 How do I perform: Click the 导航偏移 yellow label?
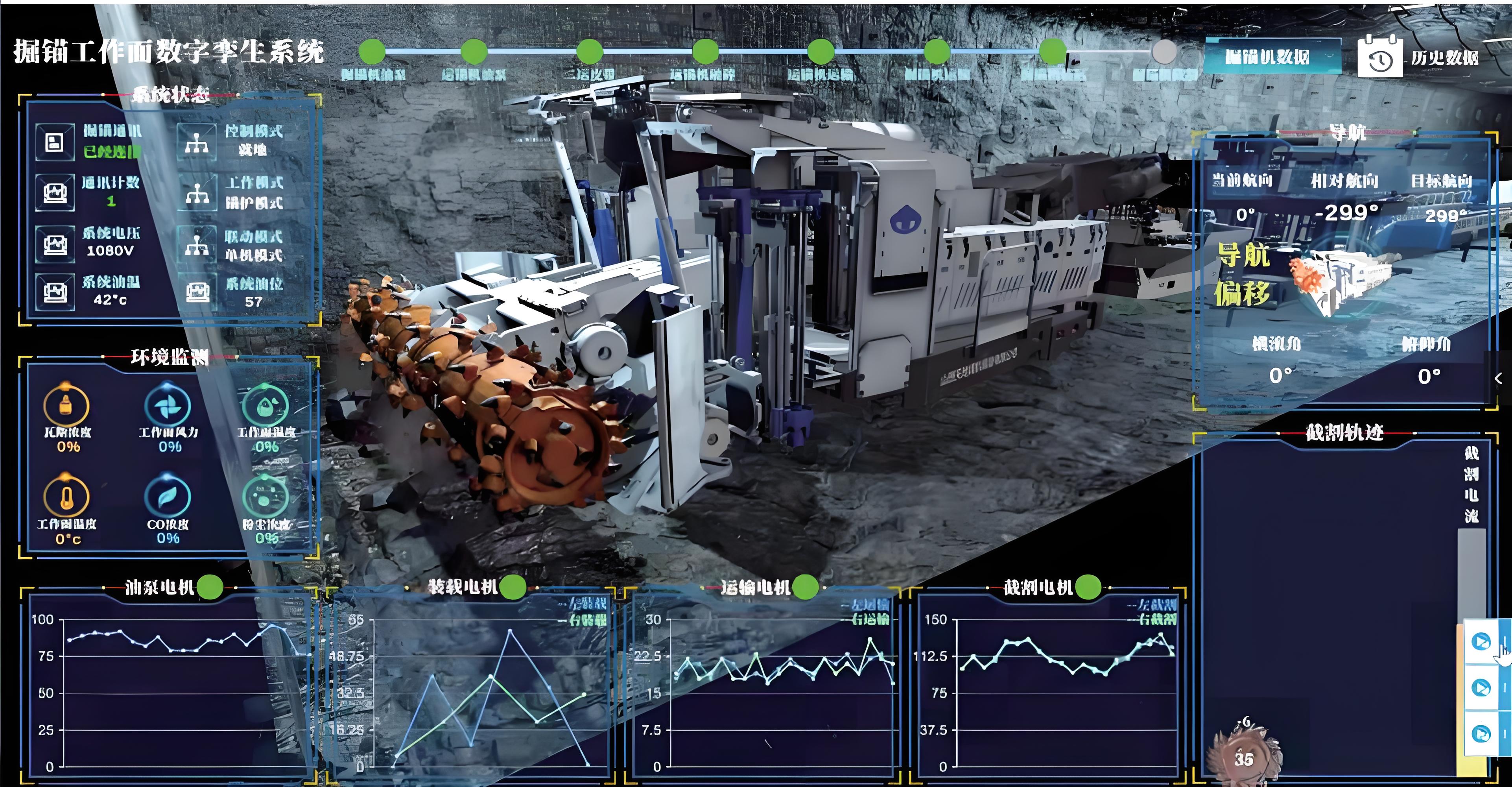tap(1243, 274)
